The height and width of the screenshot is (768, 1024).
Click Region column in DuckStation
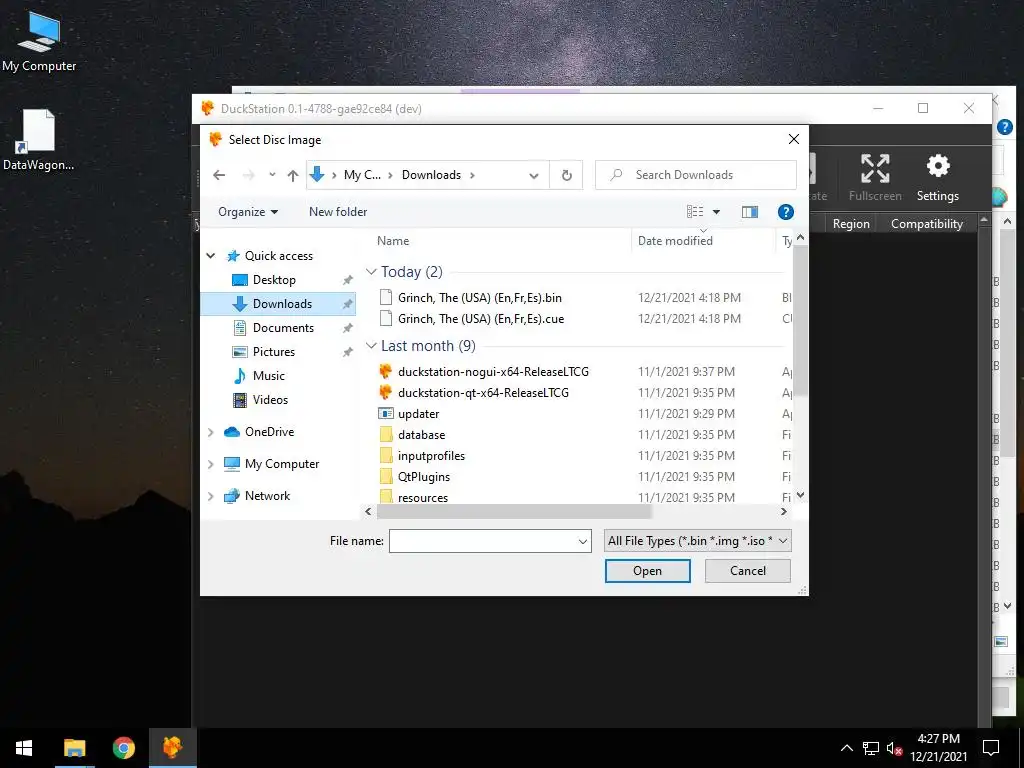click(x=851, y=224)
